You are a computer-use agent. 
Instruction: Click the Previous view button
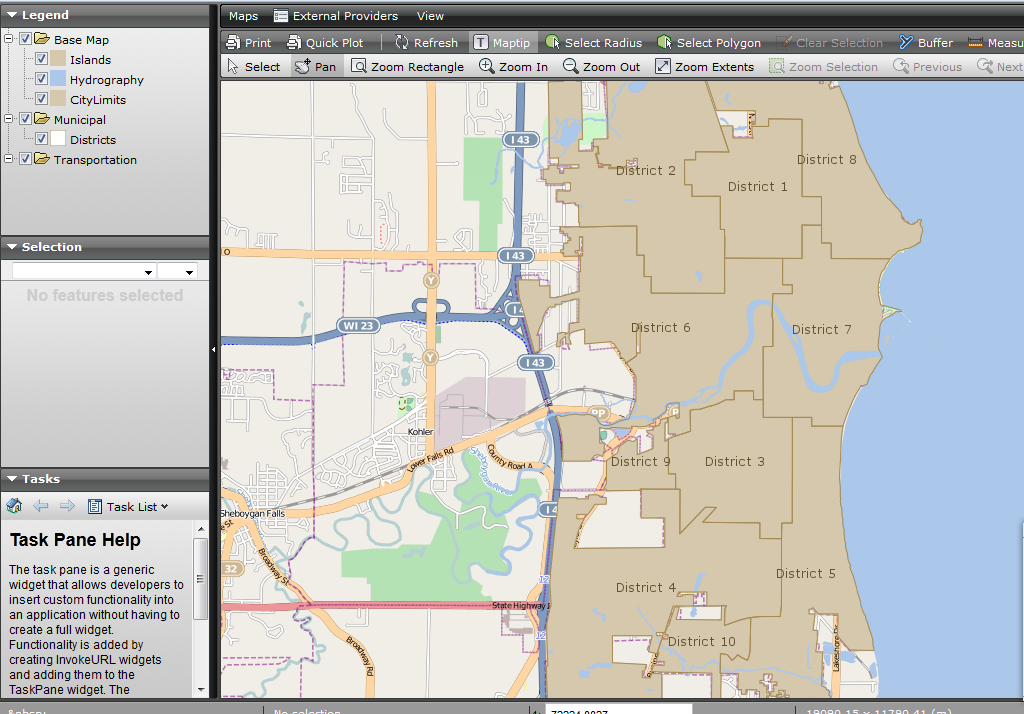927,66
